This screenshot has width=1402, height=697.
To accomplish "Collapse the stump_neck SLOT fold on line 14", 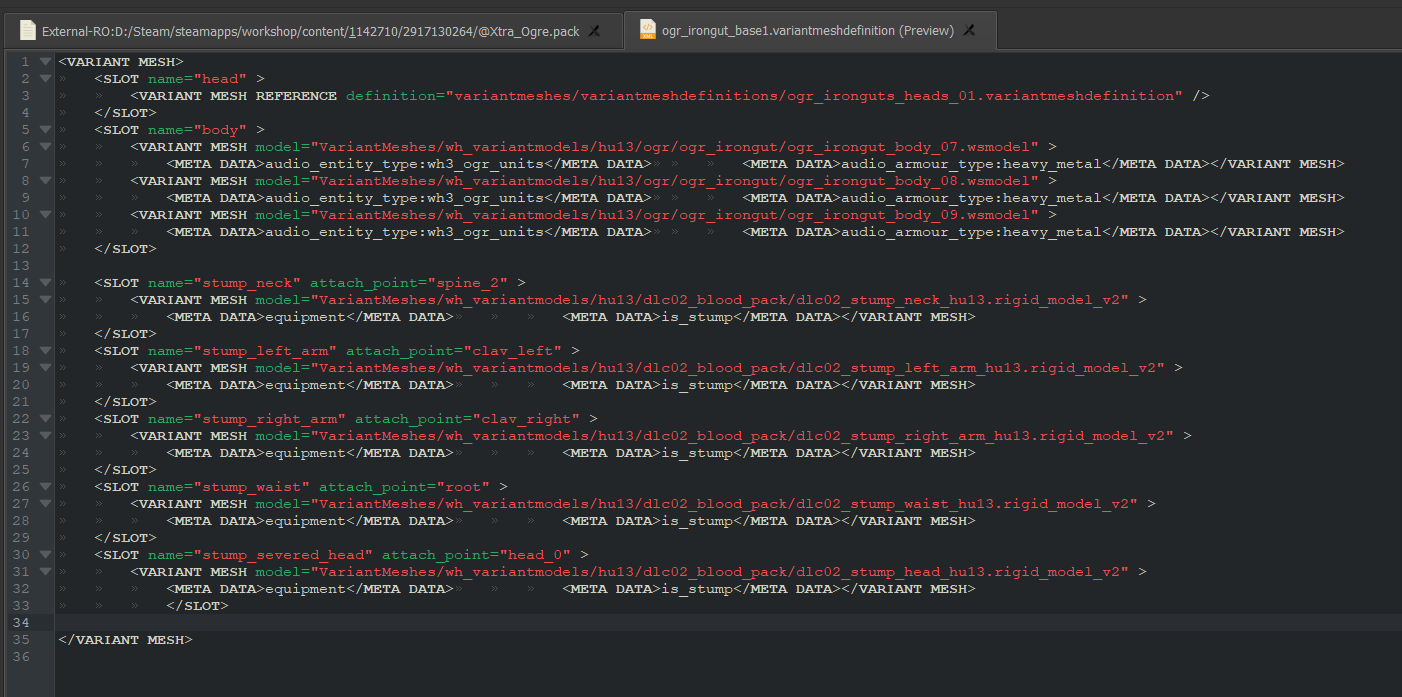I will coord(45,282).
